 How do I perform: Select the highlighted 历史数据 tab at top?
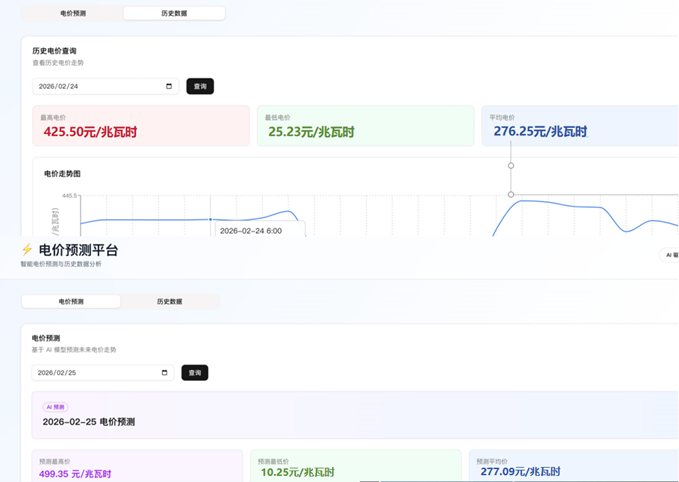[174, 14]
